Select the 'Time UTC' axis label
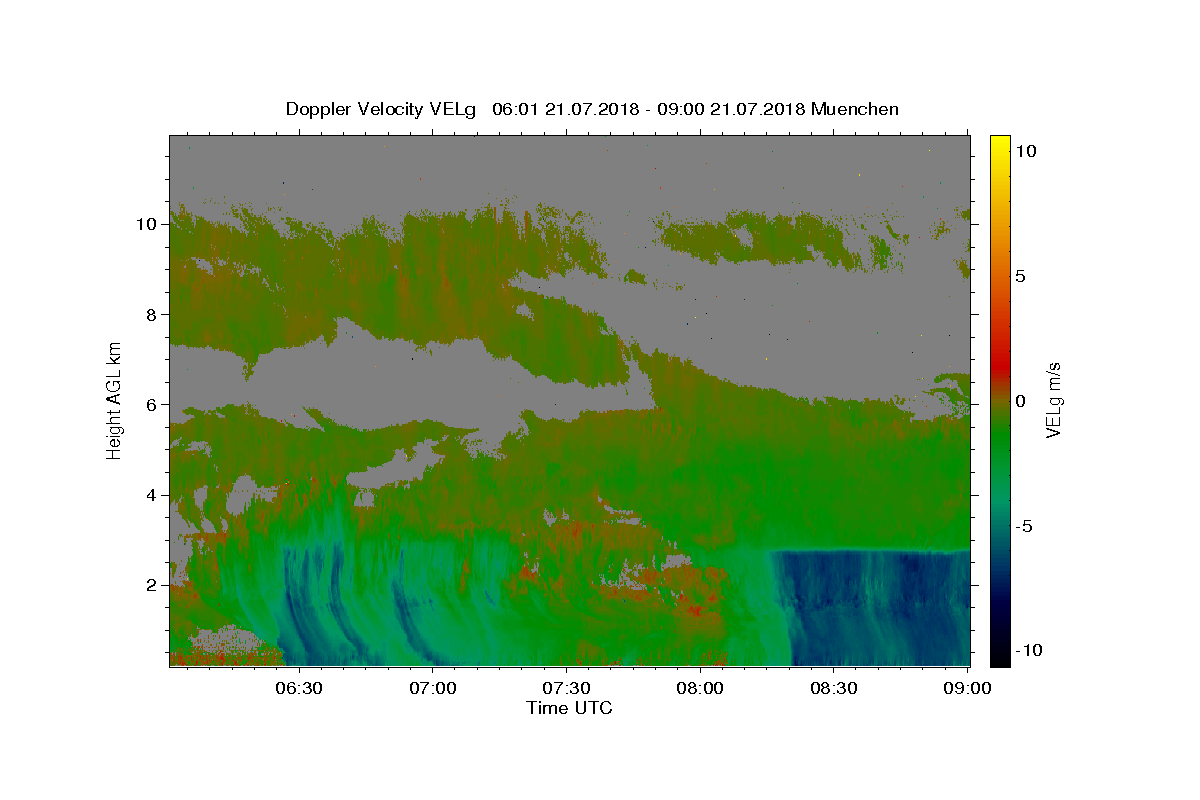Image resolution: width=1200 pixels, height=800 pixels. [569, 708]
